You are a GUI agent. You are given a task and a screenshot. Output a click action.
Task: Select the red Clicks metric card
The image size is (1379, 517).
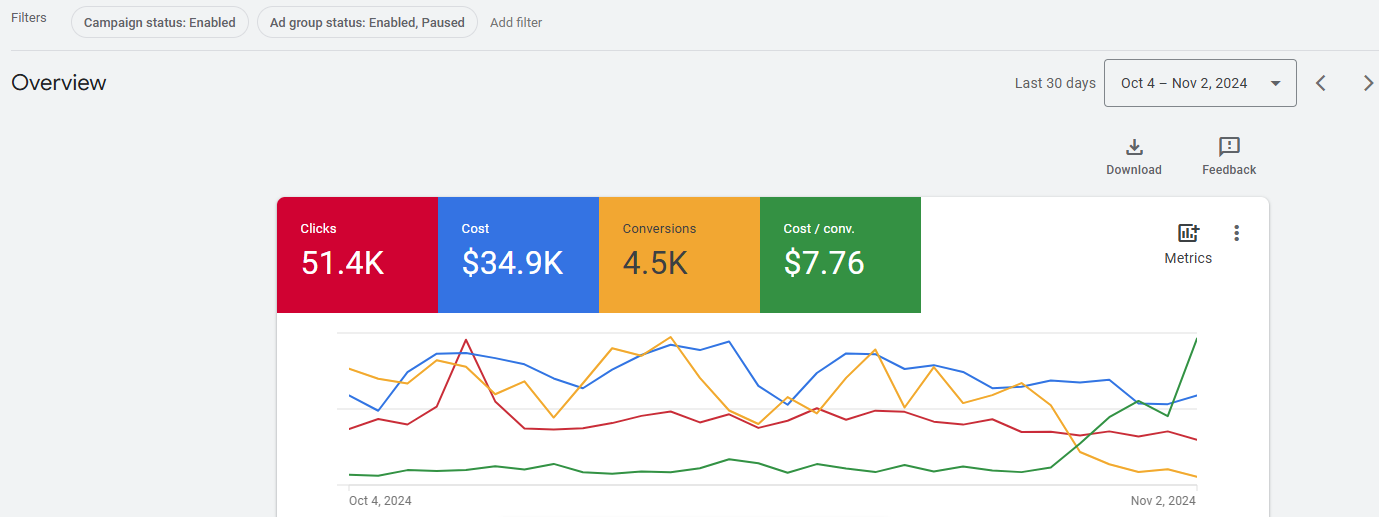click(x=357, y=255)
